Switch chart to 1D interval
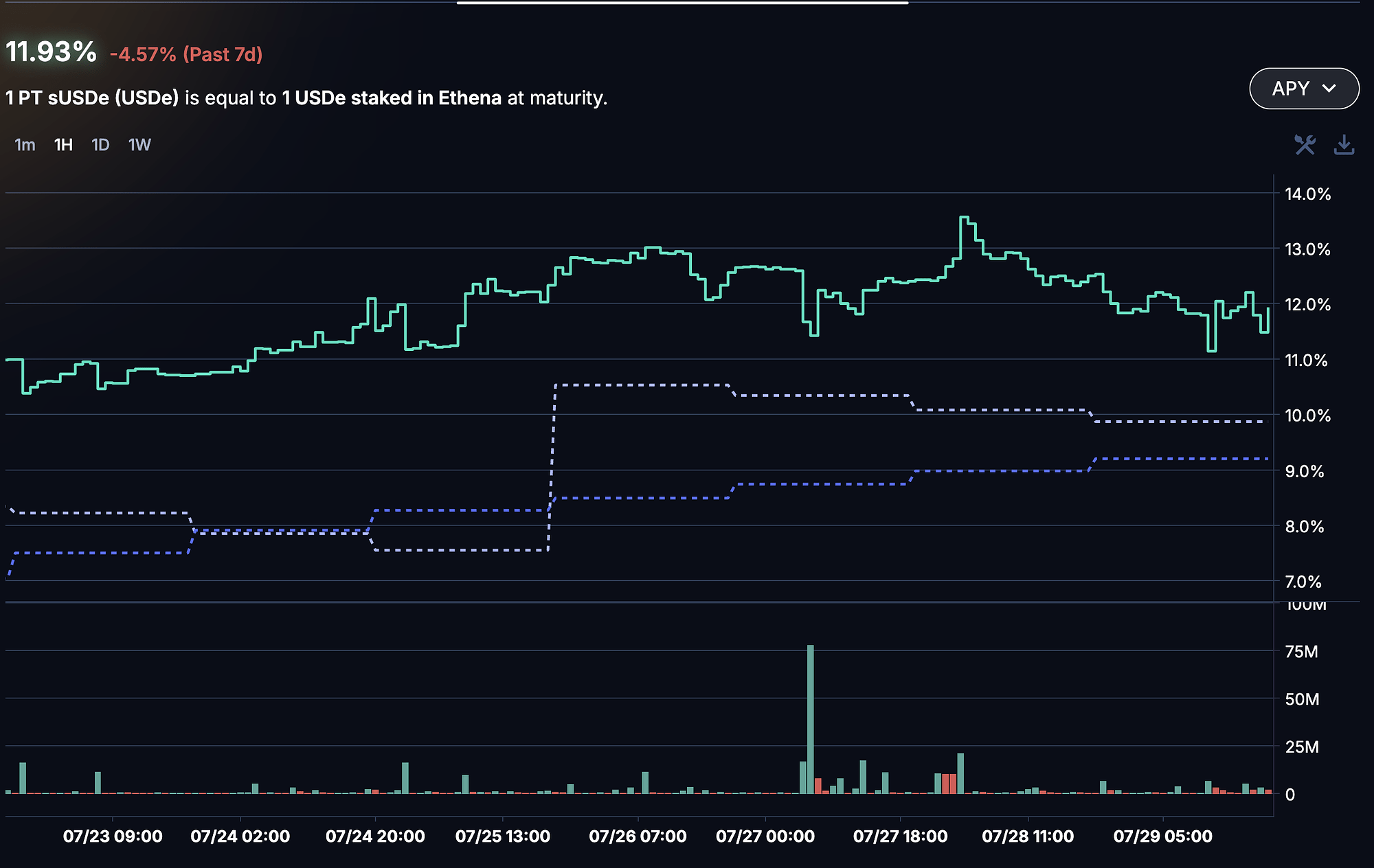The image size is (1374, 868). pos(100,145)
